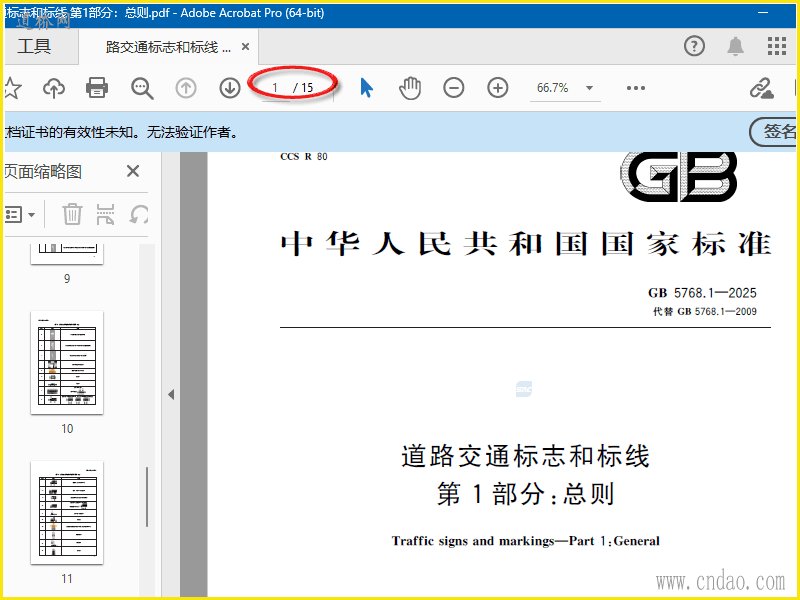Rotate pages with the rotate icon
Image resolution: width=800 pixels, height=600 pixels.
pyautogui.click(x=138, y=214)
